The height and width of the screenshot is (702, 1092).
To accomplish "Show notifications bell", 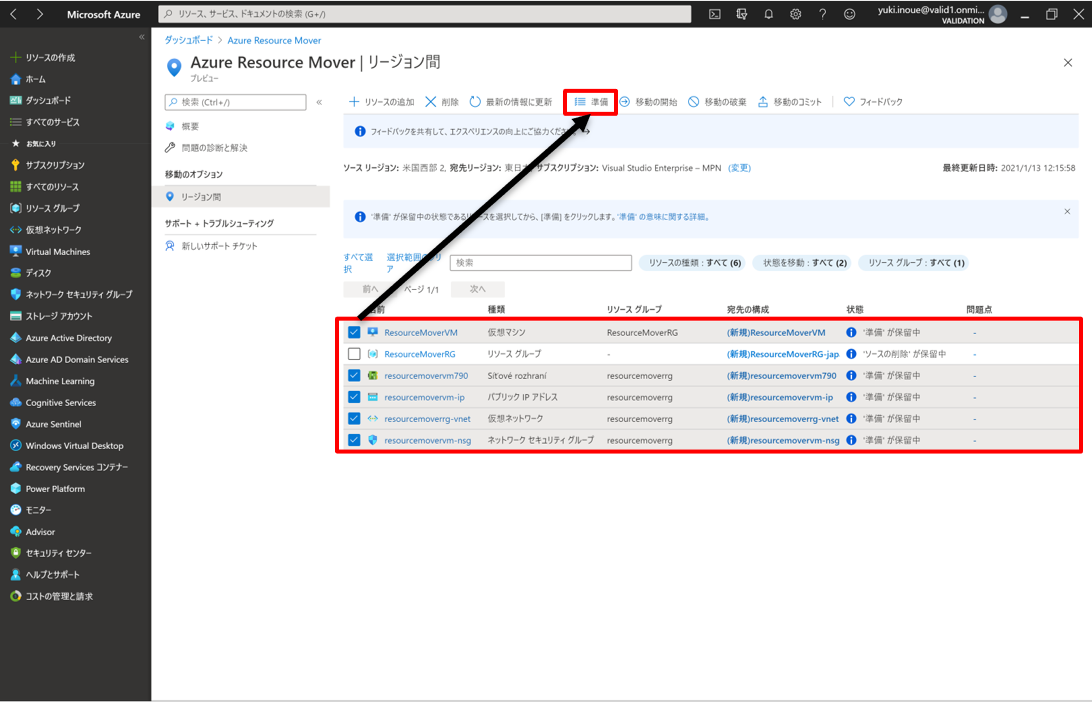I will pos(769,14).
